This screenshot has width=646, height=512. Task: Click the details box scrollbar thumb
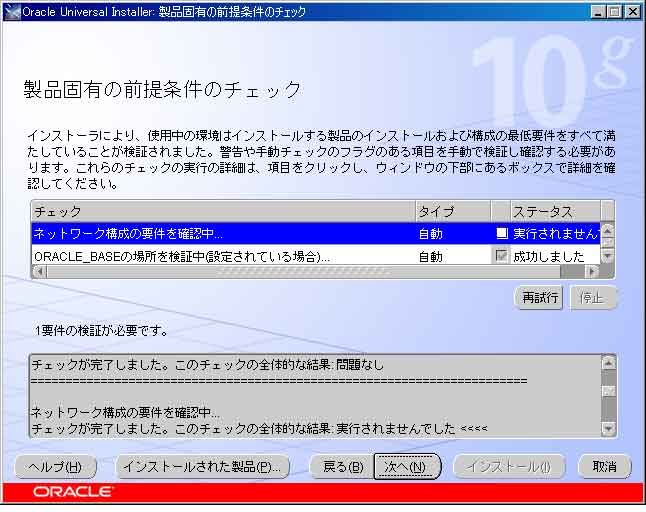point(609,391)
